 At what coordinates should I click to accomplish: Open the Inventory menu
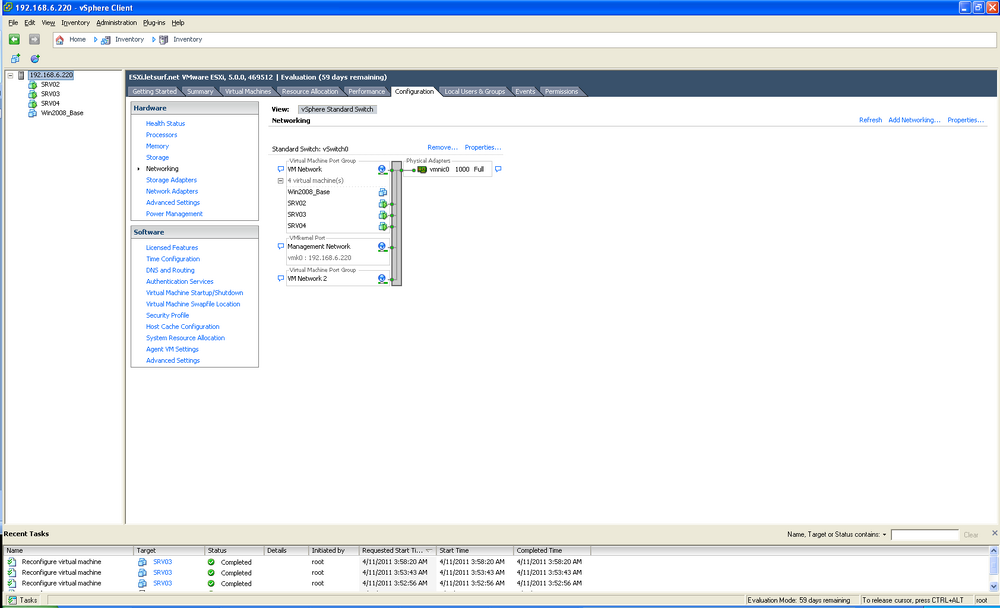pos(75,22)
